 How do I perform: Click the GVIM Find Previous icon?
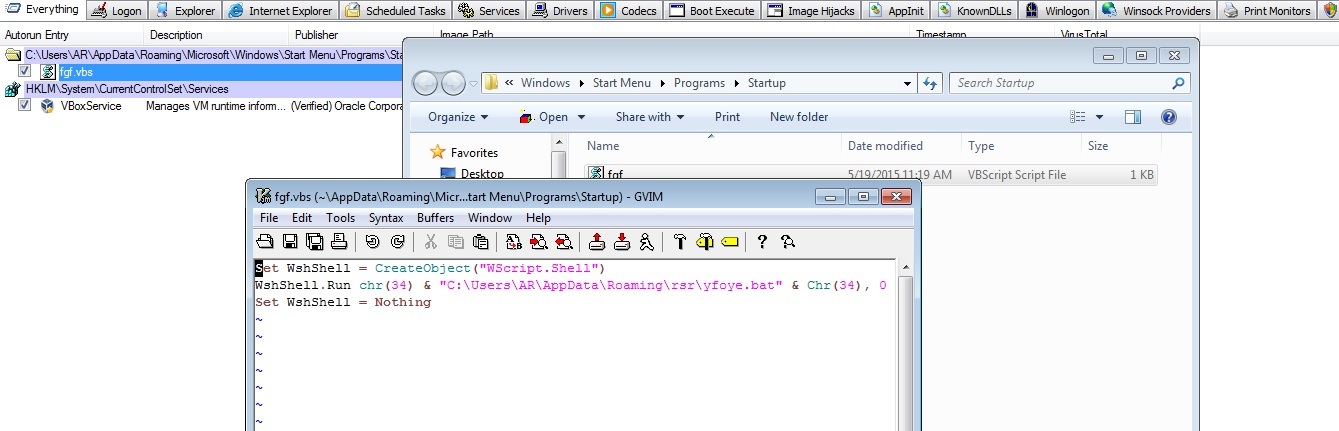(563, 241)
